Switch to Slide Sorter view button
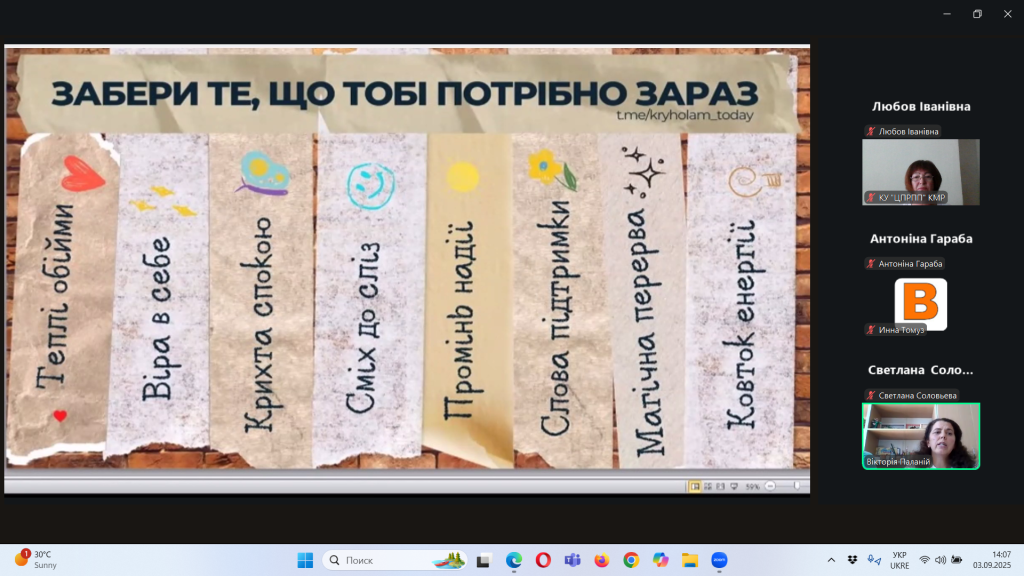1024x576 pixels. point(708,486)
